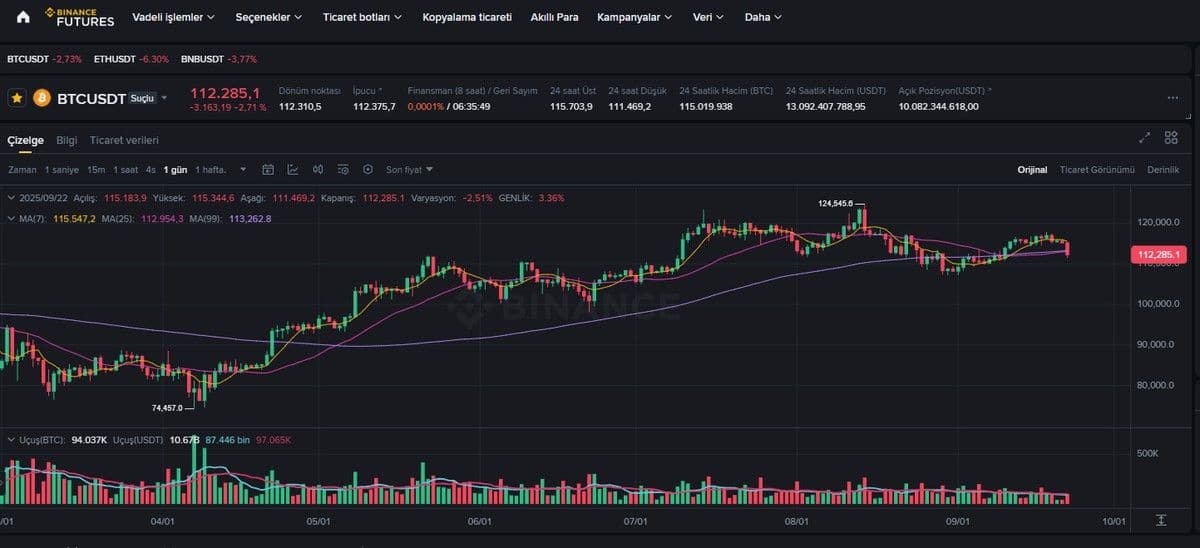
Task: Select the 1 hafta interval
Action: (211, 170)
